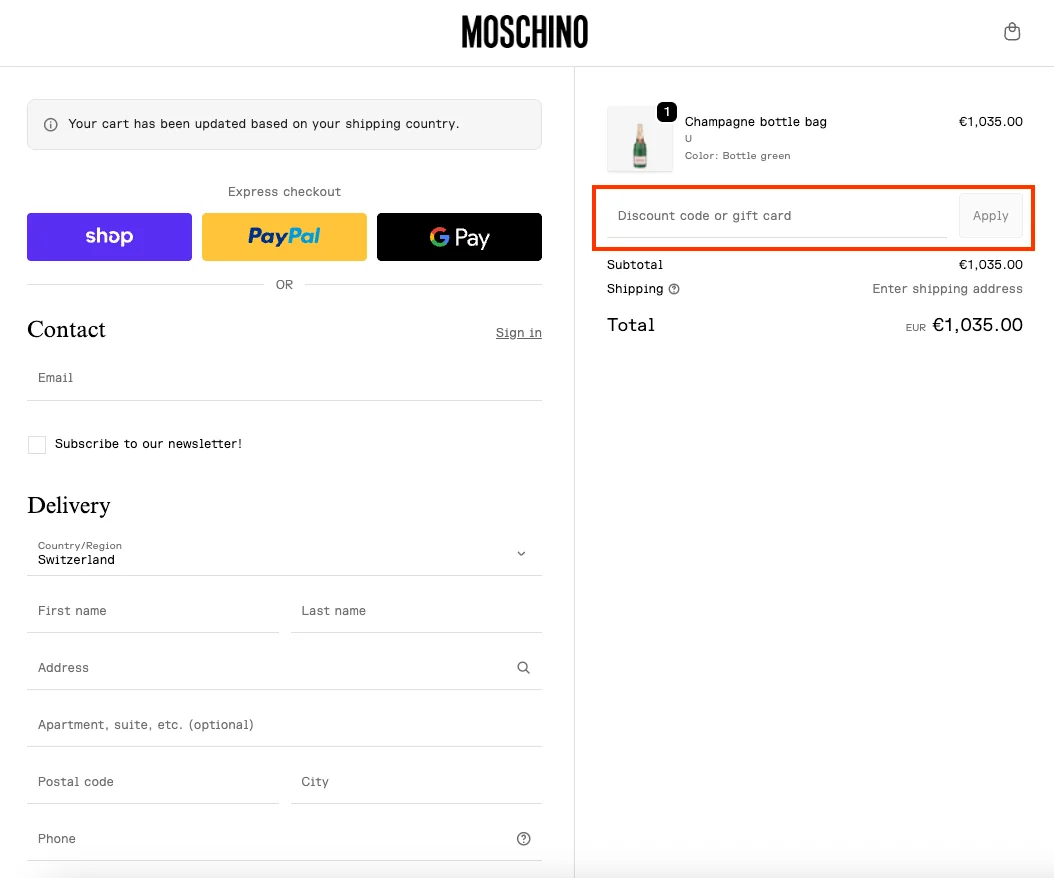The height and width of the screenshot is (878, 1054).
Task: Pay with Google Pay
Action: [x=459, y=237]
